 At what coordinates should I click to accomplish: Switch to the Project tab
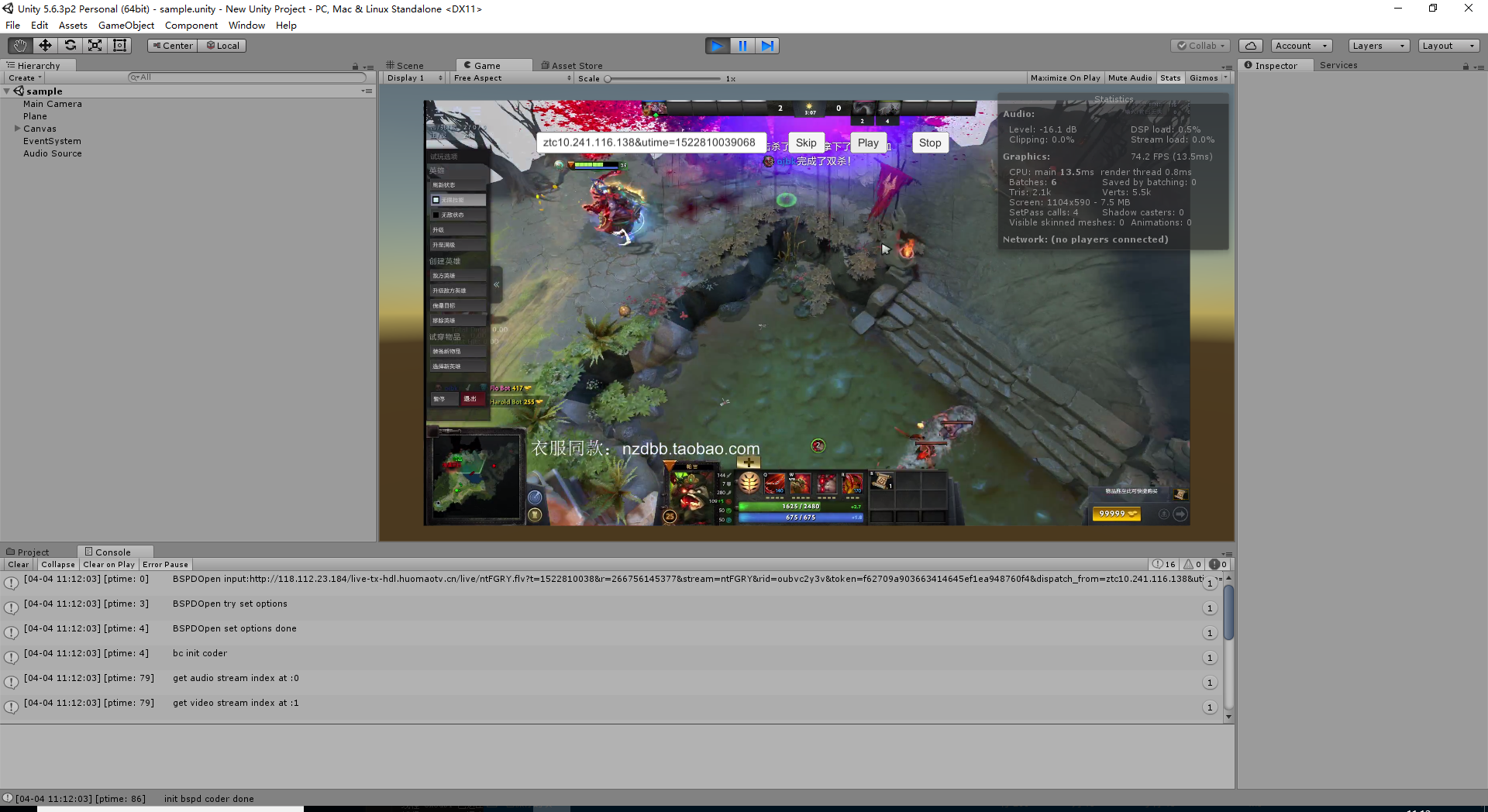(x=28, y=552)
